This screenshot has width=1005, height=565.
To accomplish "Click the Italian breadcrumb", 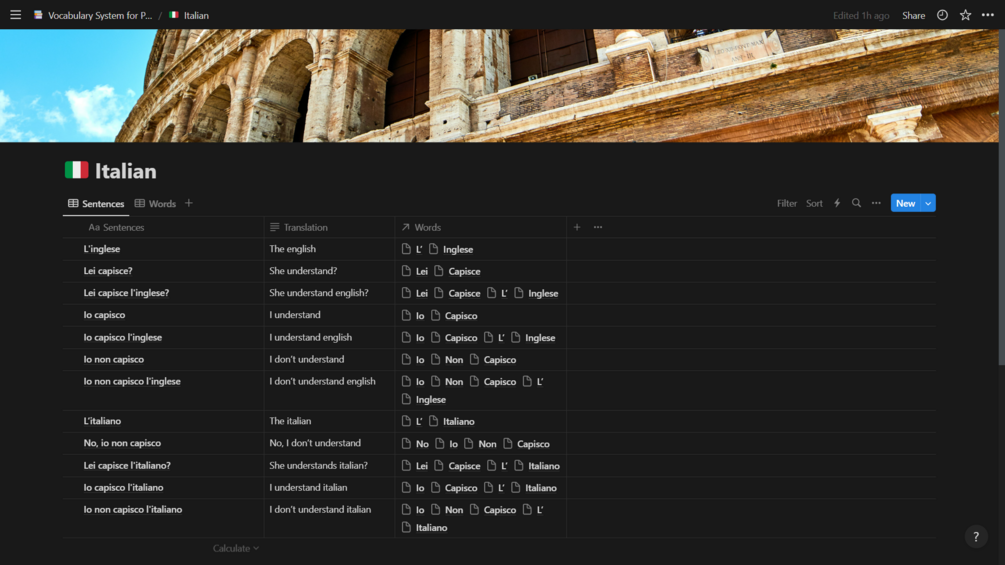I will point(189,15).
